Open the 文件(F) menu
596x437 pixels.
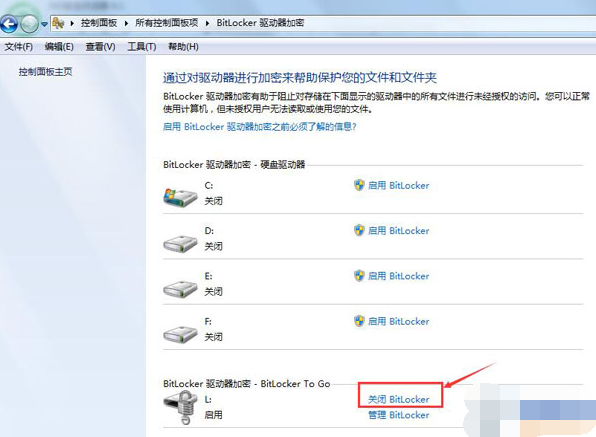point(19,47)
